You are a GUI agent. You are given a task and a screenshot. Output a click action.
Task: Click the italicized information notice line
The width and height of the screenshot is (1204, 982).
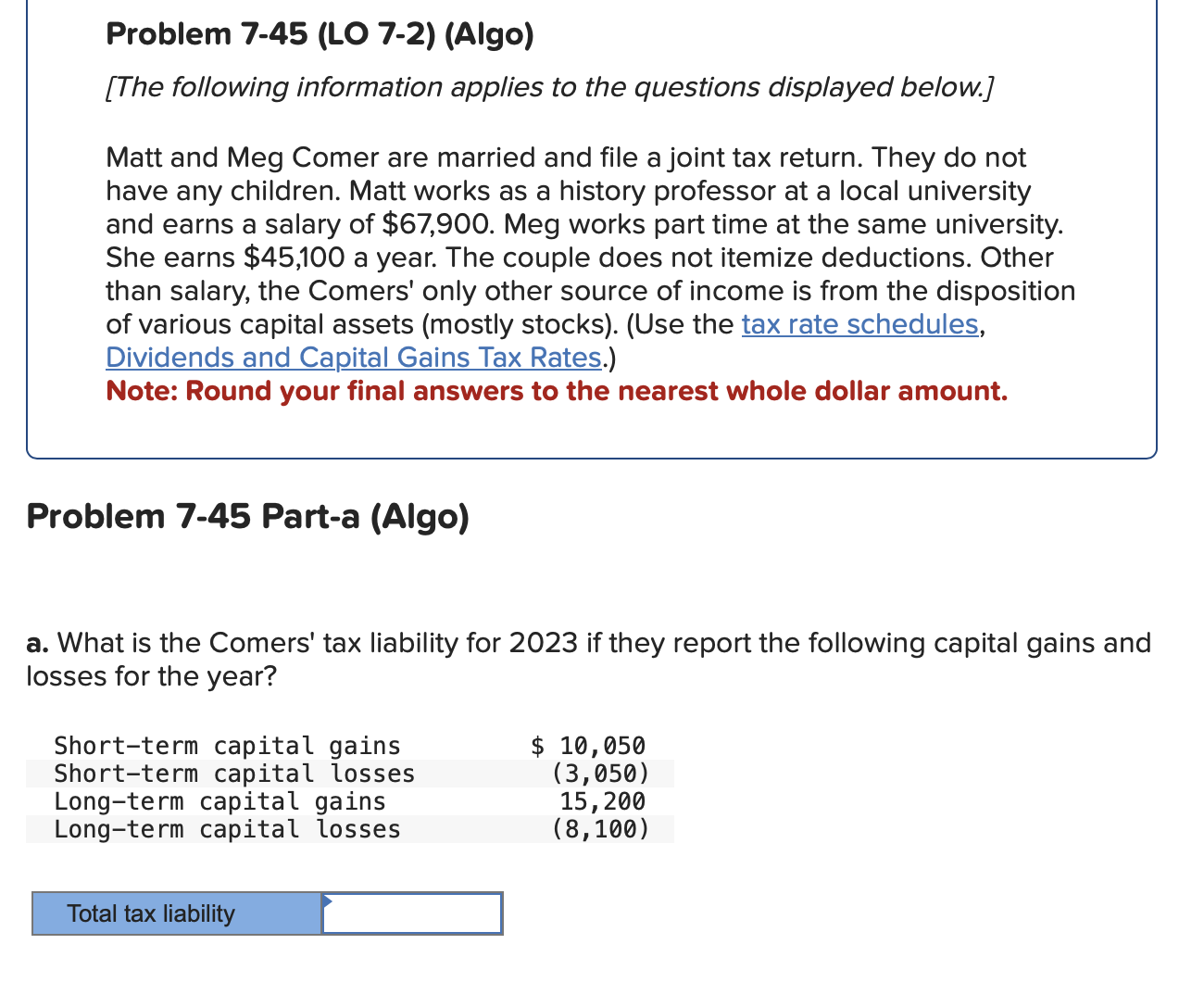tap(549, 86)
